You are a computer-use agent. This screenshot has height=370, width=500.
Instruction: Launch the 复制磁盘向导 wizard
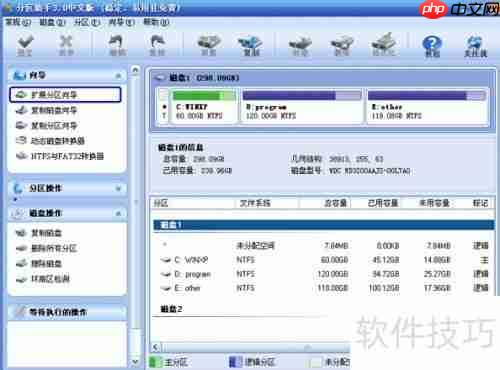[x=46, y=110]
